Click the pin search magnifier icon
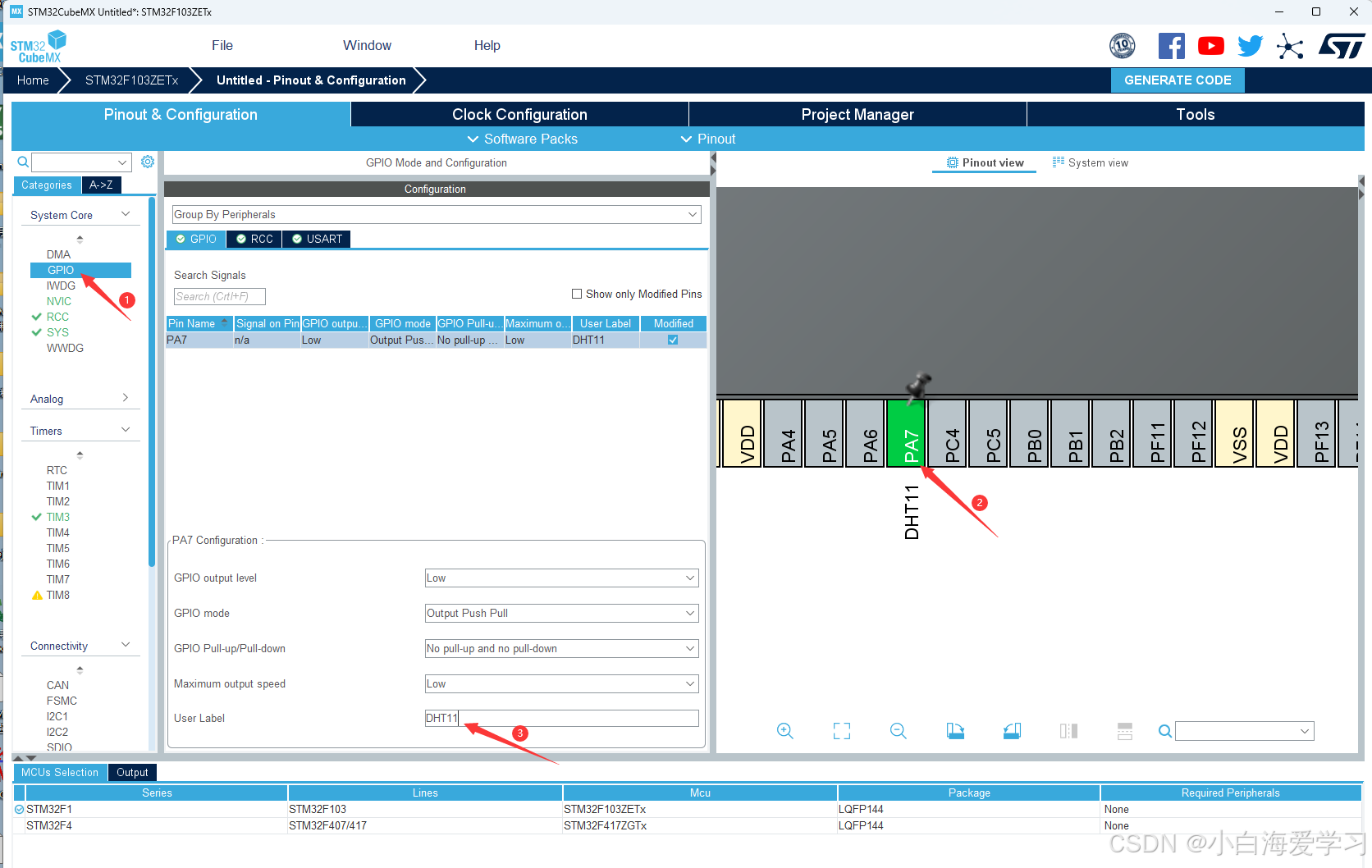The image size is (1372, 868). click(x=1164, y=731)
